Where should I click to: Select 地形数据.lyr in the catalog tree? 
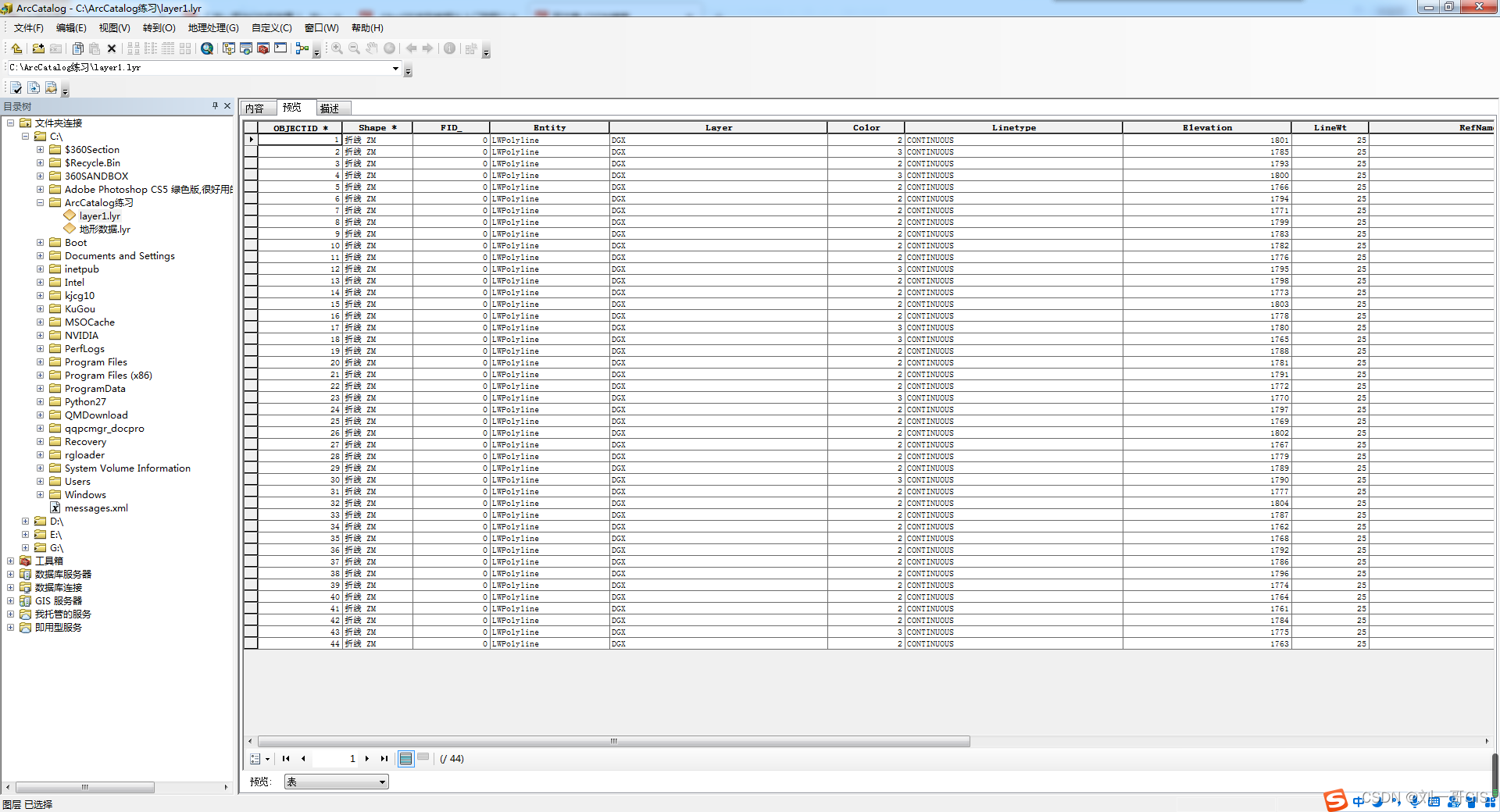tap(105, 230)
